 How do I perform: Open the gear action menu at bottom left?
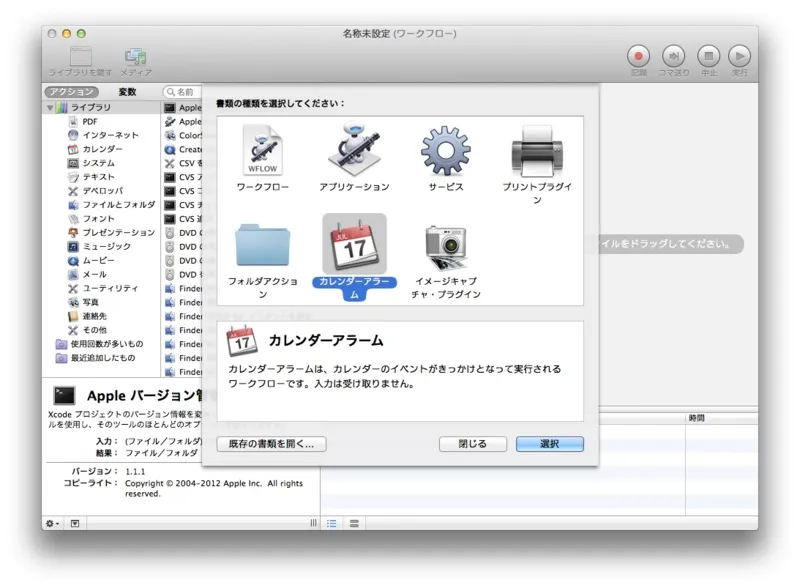(x=52, y=523)
